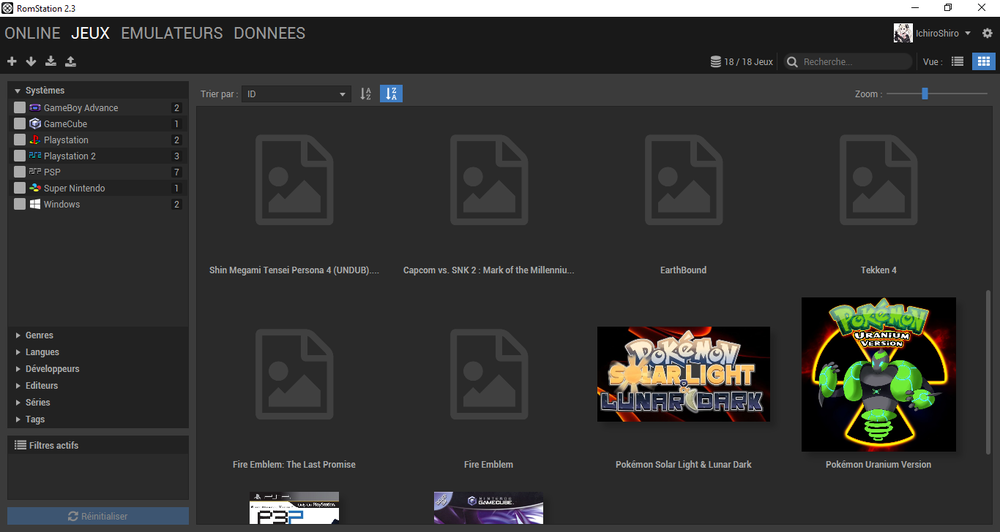Screen dimensions: 1000x532
Task: Open Tekken 4 game title
Action: pyautogui.click(x=878, y=270)
